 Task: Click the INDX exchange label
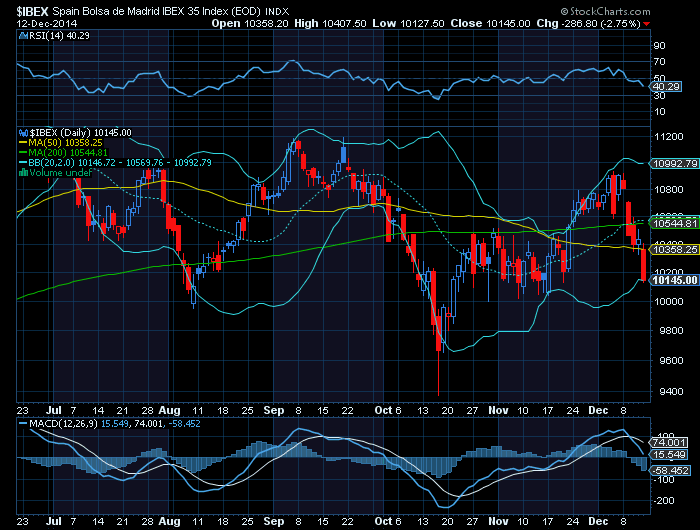tap(277, 12)
